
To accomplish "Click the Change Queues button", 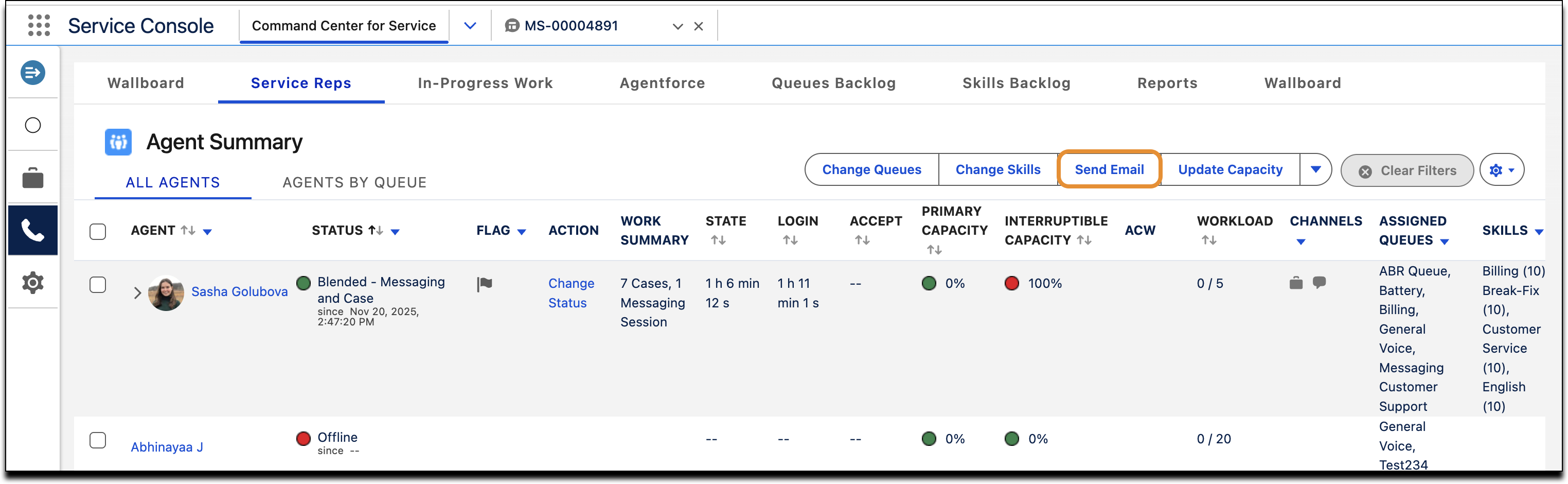I will coord(871,169).
